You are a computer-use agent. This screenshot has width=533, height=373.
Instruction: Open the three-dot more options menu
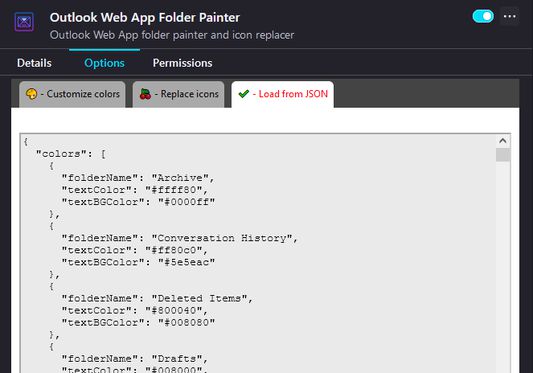pyautogui.click(x=510, y=16)
